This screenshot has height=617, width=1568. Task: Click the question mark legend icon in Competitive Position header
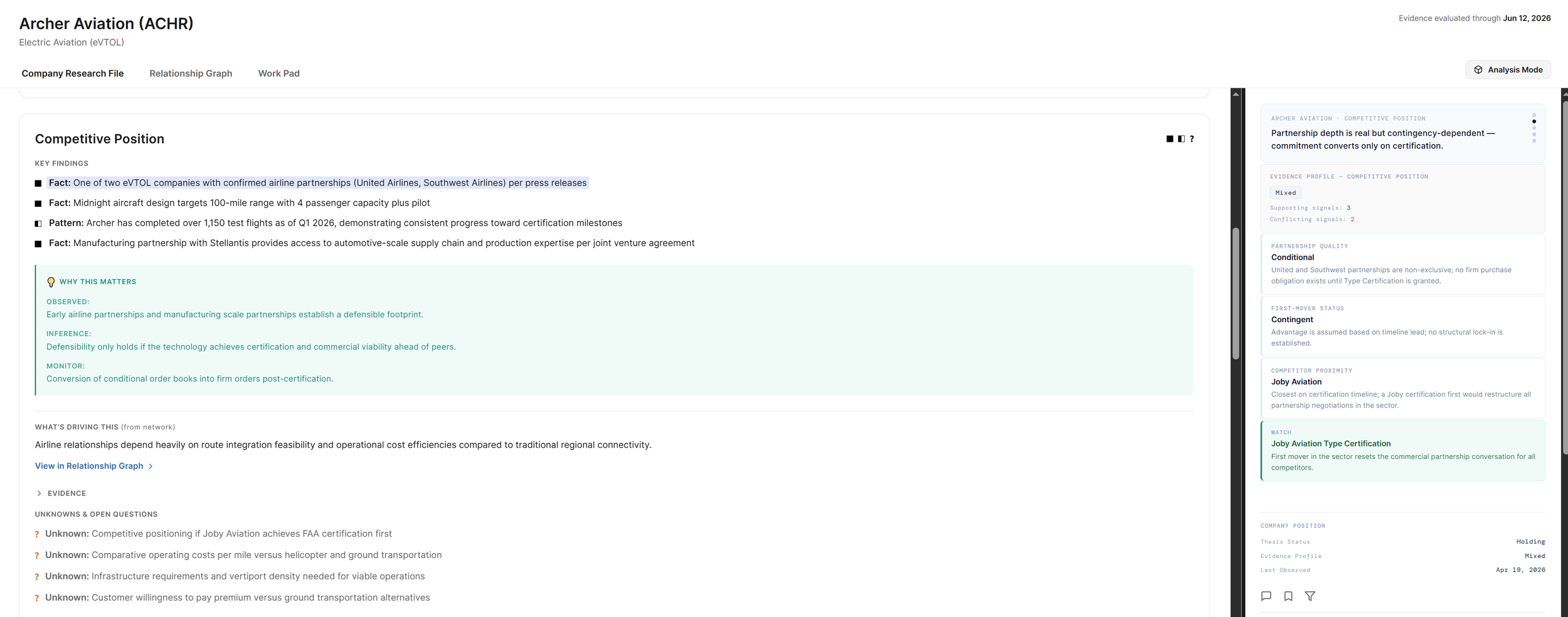click(1192, 139)
